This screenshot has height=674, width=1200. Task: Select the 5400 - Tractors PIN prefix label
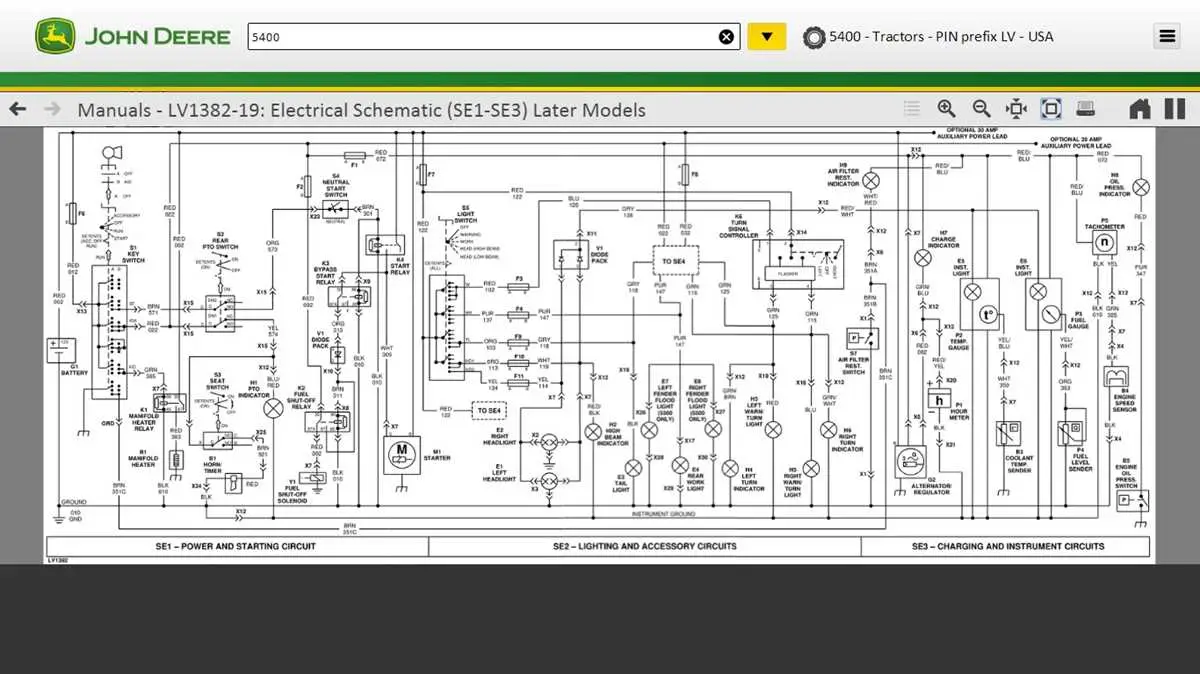pos(941,36)
